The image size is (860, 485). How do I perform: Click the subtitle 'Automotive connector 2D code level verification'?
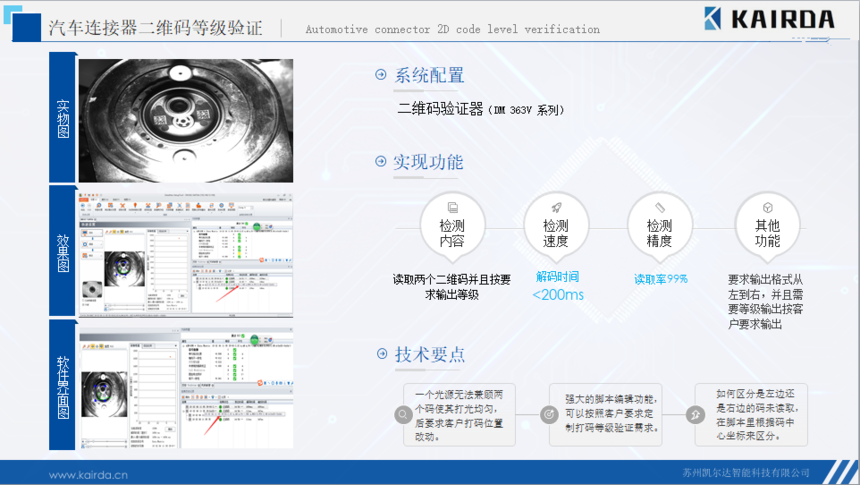click(x=452, y=29)
